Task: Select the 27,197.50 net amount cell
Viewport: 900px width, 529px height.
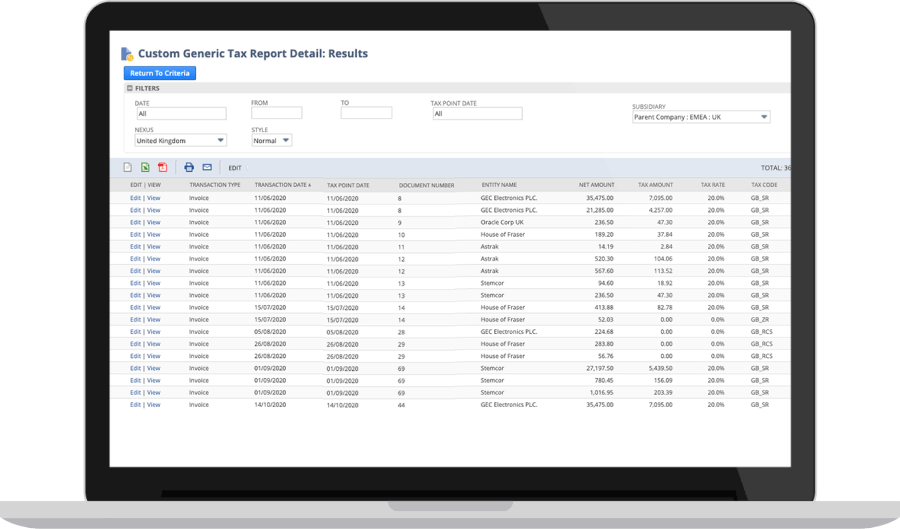Action: (x=600, y=368)
